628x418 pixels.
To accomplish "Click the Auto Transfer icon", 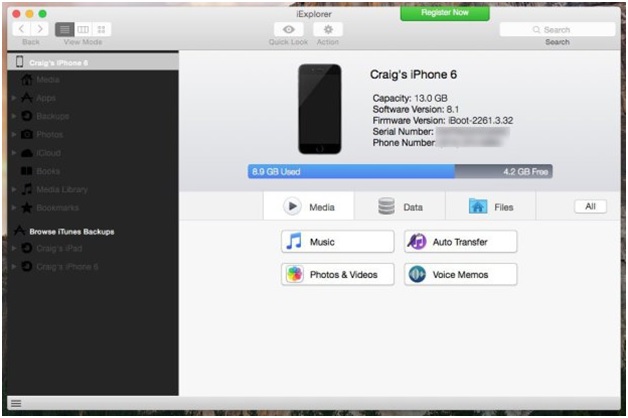I will [x=416, y=242].
